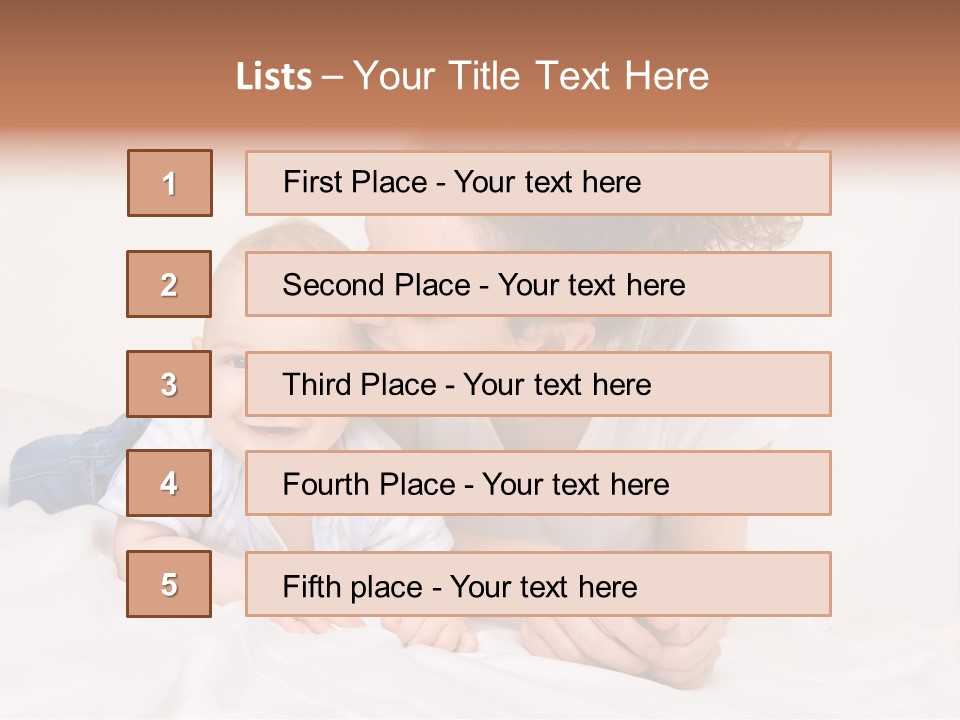
Task: Select the First Place text bar
Action: 538,183
